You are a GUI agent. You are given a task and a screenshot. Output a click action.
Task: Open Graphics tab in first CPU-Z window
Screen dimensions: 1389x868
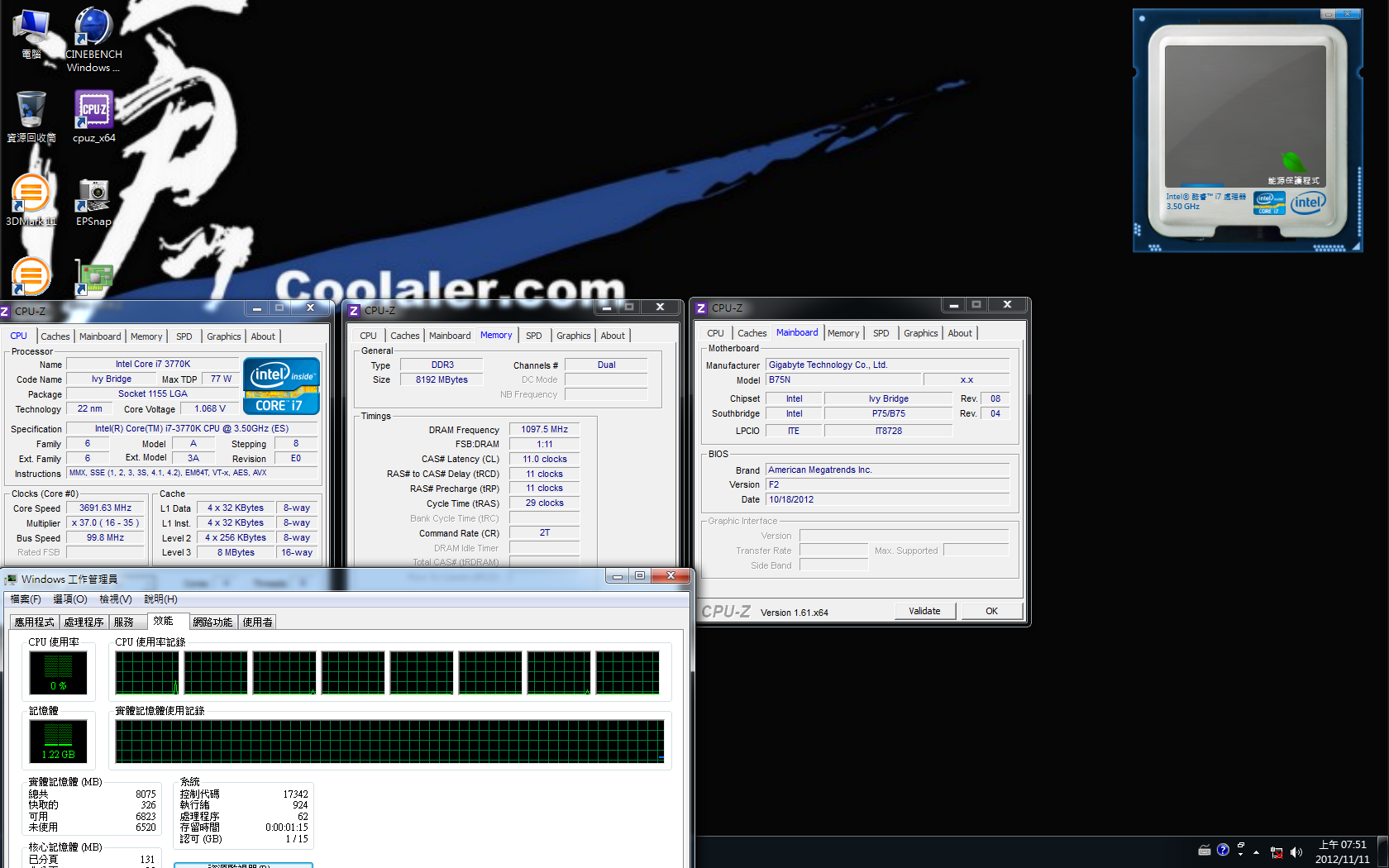[x=224, y=336]
